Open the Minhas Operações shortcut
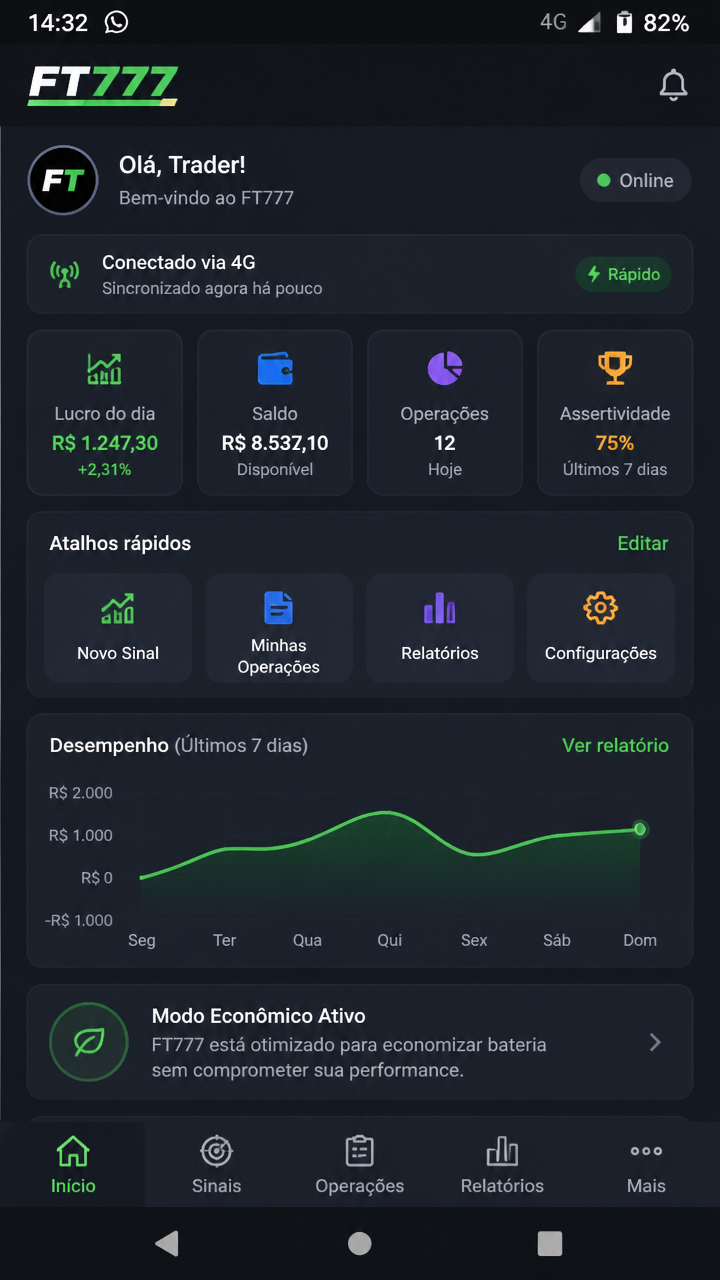 [279, 628]
